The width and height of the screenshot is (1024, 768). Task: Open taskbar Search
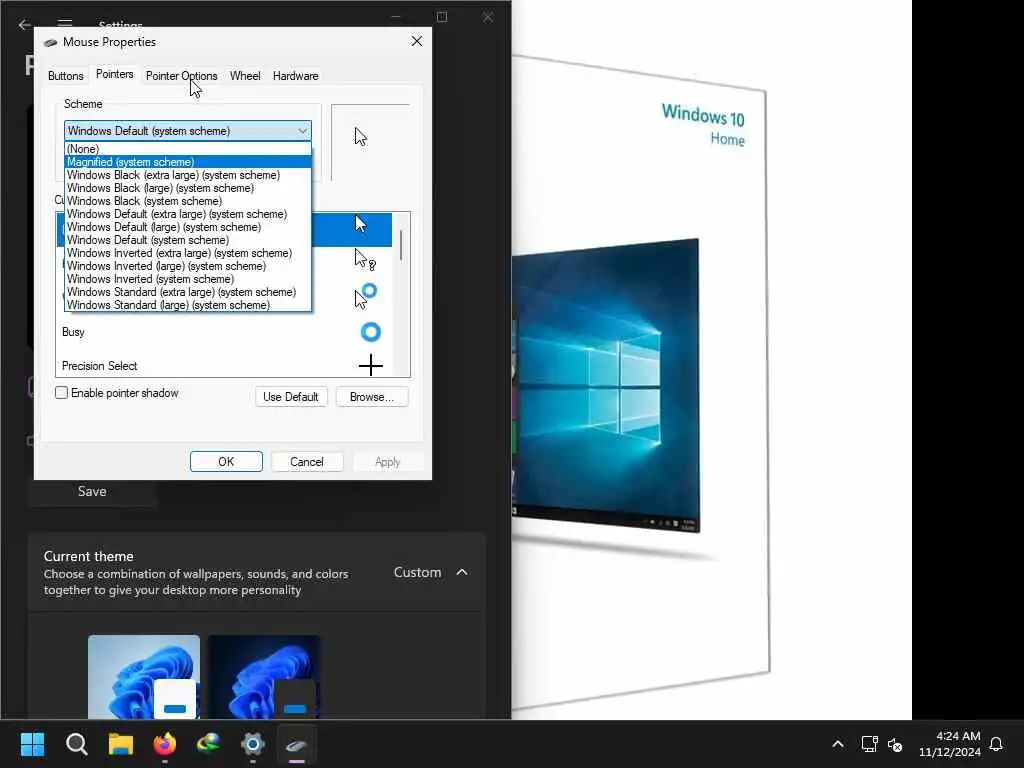[76, 744]
